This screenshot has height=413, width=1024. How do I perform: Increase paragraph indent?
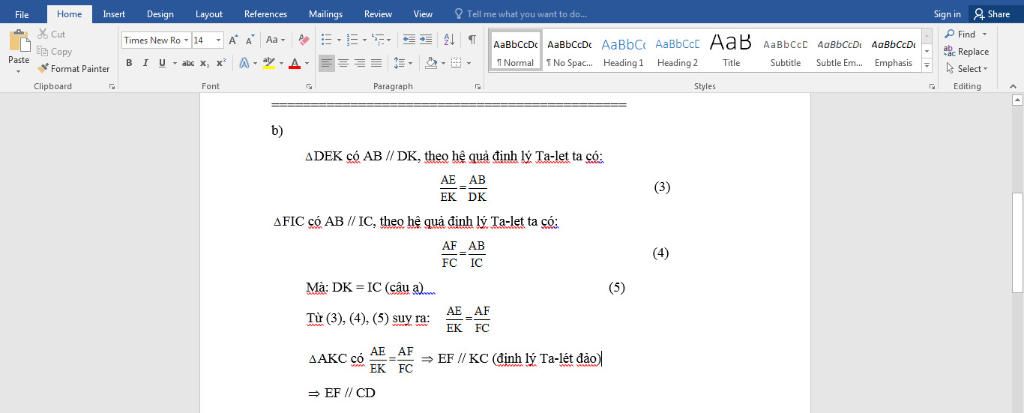tap(426, 40)
